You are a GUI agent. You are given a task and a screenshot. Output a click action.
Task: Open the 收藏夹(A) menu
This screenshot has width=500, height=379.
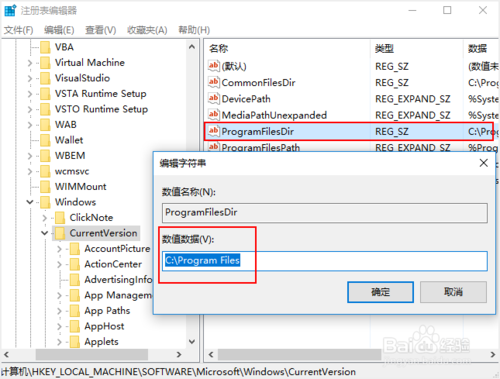(x=147, y=30)
